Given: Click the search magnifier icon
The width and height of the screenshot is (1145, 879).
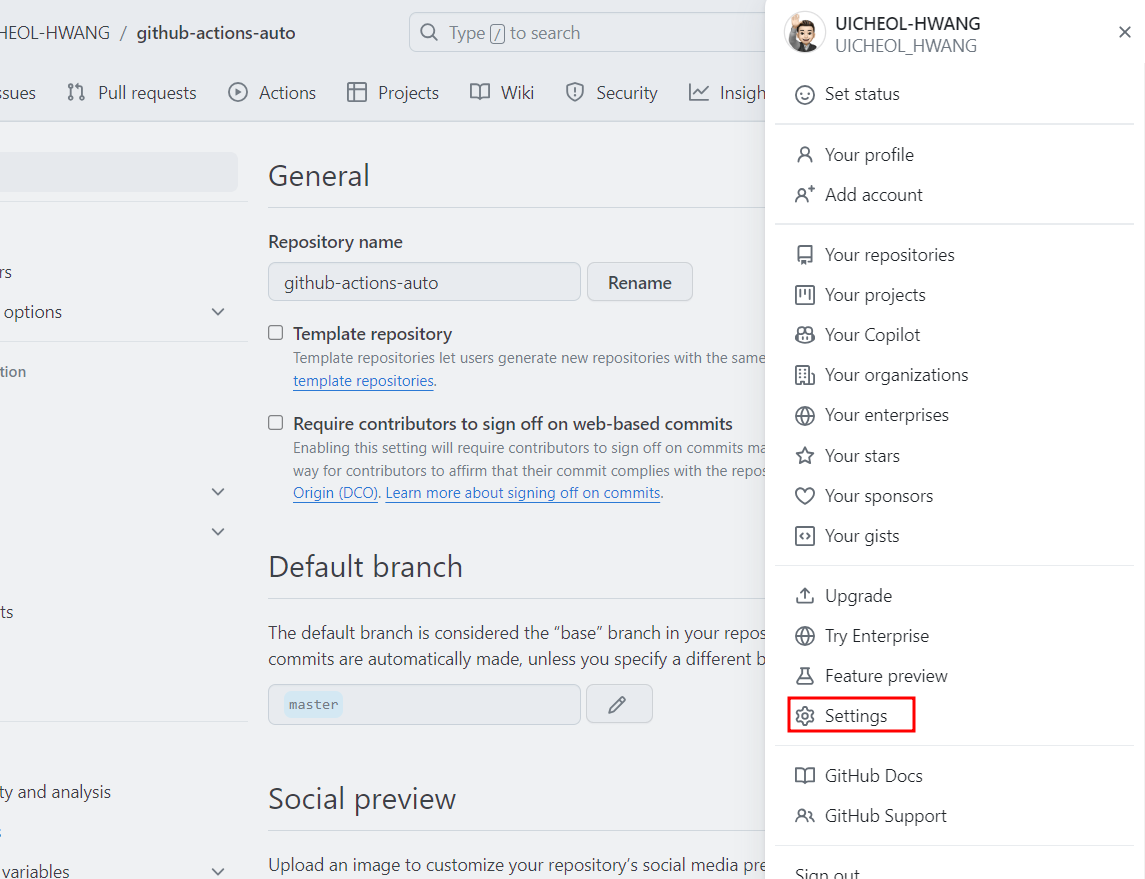Looking at the screenshot, I should pyautogui.click(x=429, y=33).
